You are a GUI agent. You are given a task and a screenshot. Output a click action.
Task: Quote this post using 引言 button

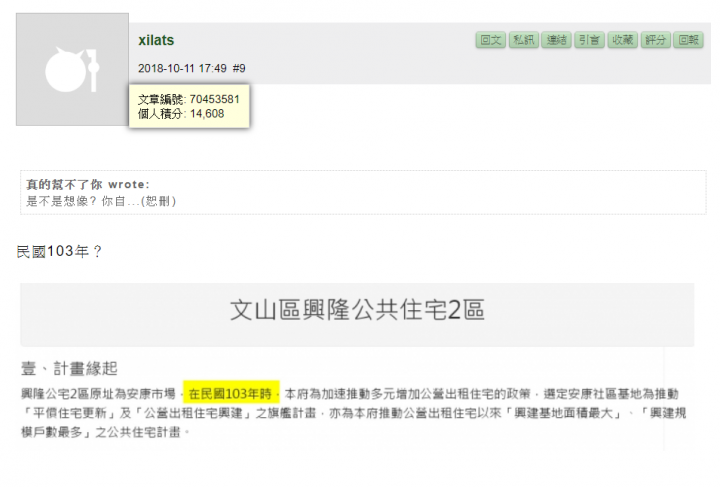coord(589,40)
